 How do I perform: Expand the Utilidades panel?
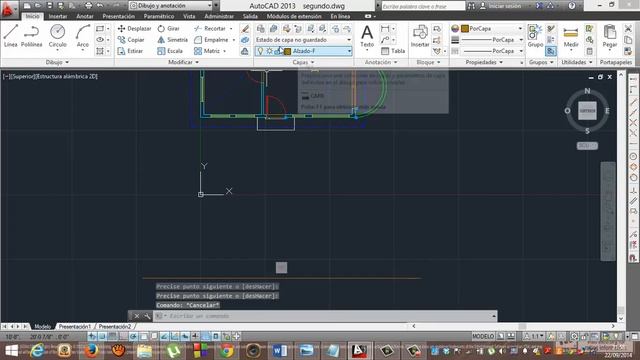(577, 62)
